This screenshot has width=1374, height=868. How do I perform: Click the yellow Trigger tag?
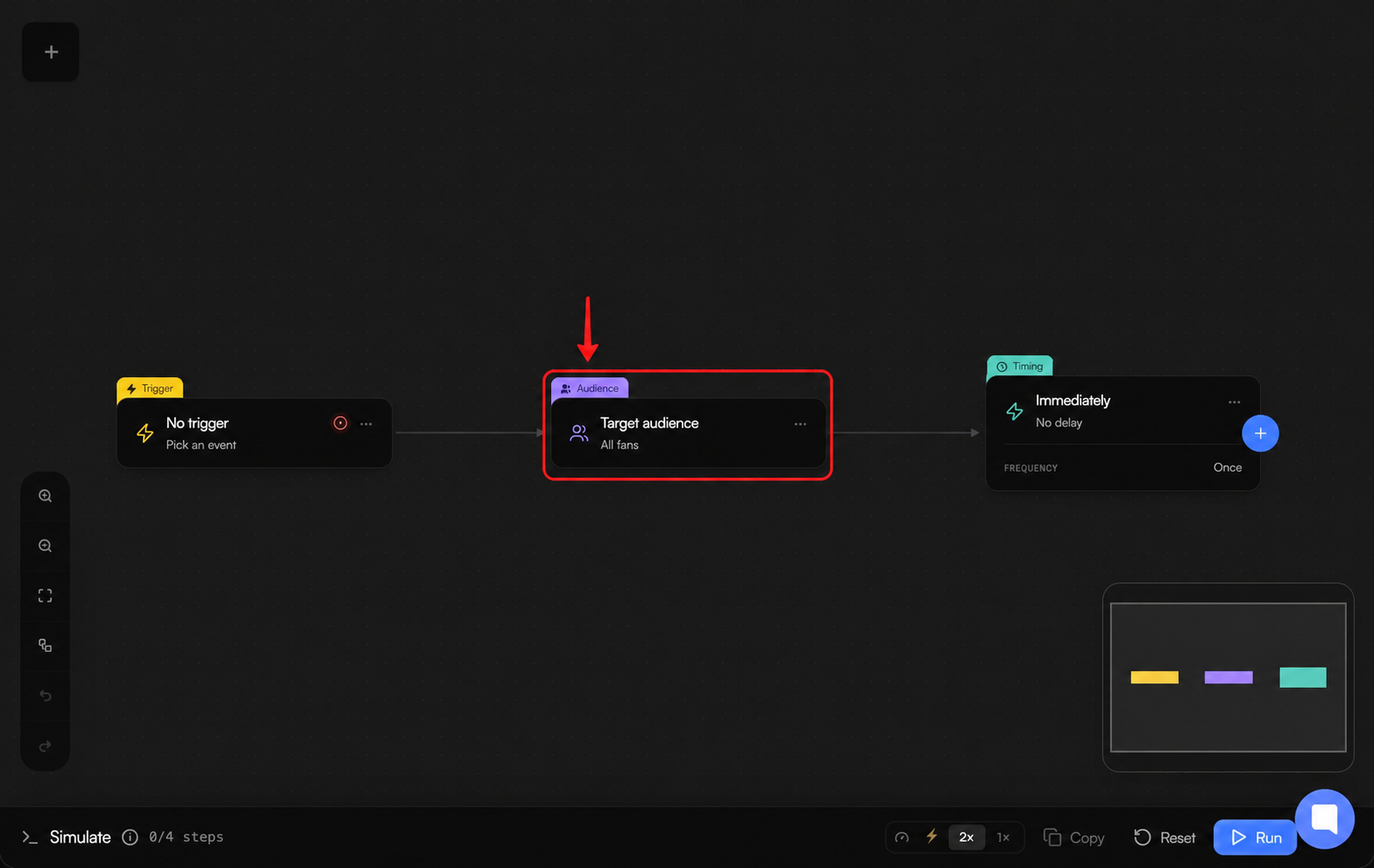tap(150, 388)
